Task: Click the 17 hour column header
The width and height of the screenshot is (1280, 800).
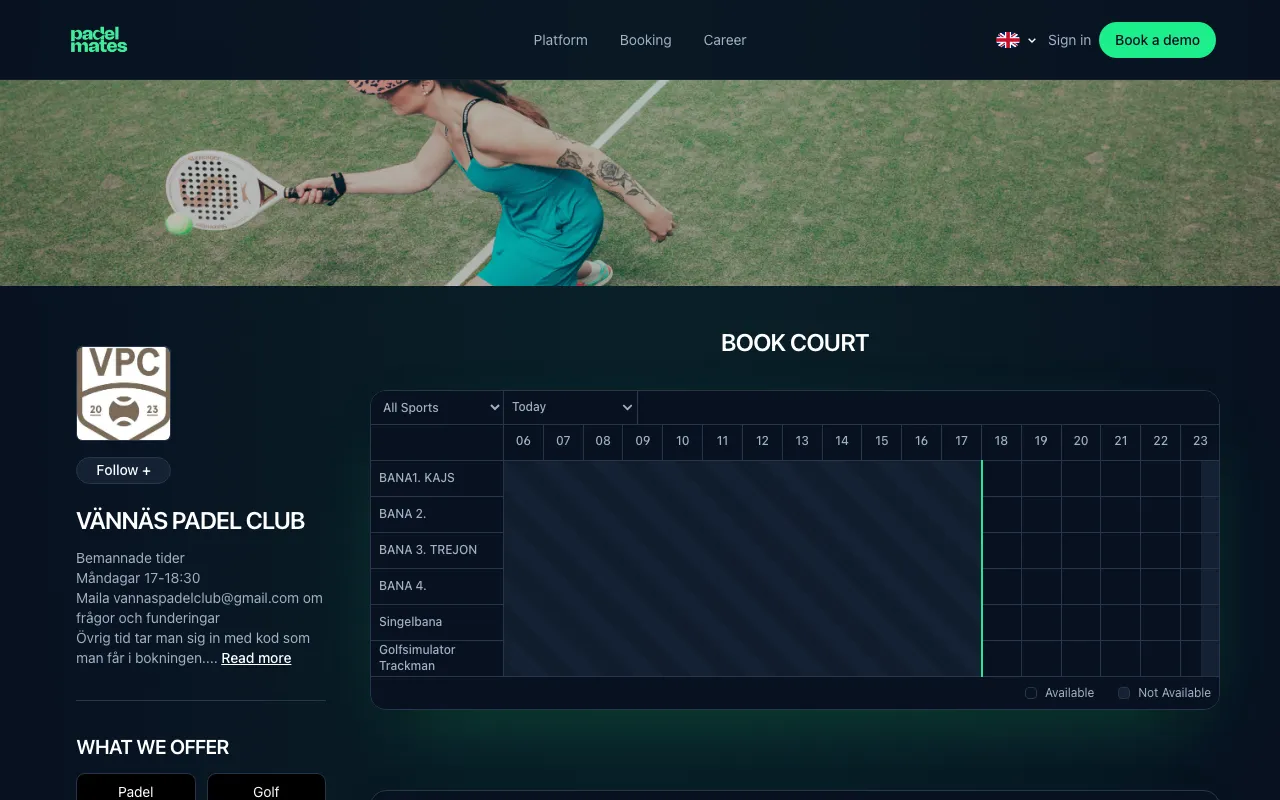Action: [x=961, y=441]
